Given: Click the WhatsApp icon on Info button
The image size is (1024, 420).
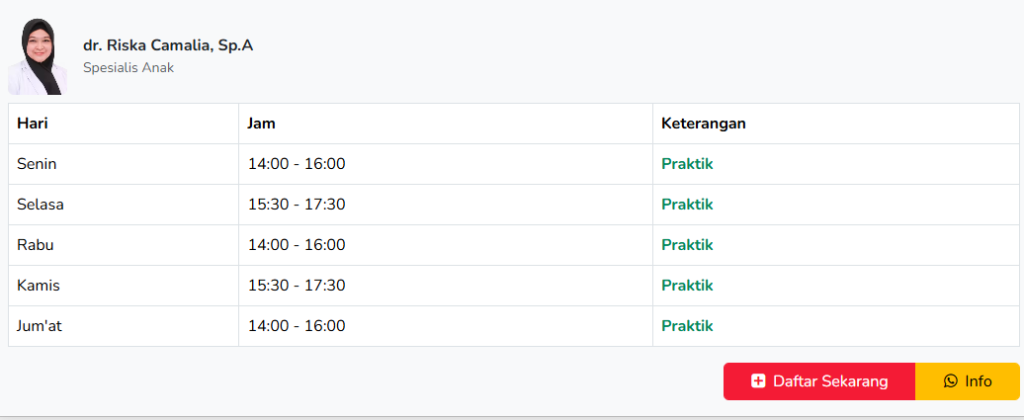Looking at the screenshot, I should click(950, 381).
